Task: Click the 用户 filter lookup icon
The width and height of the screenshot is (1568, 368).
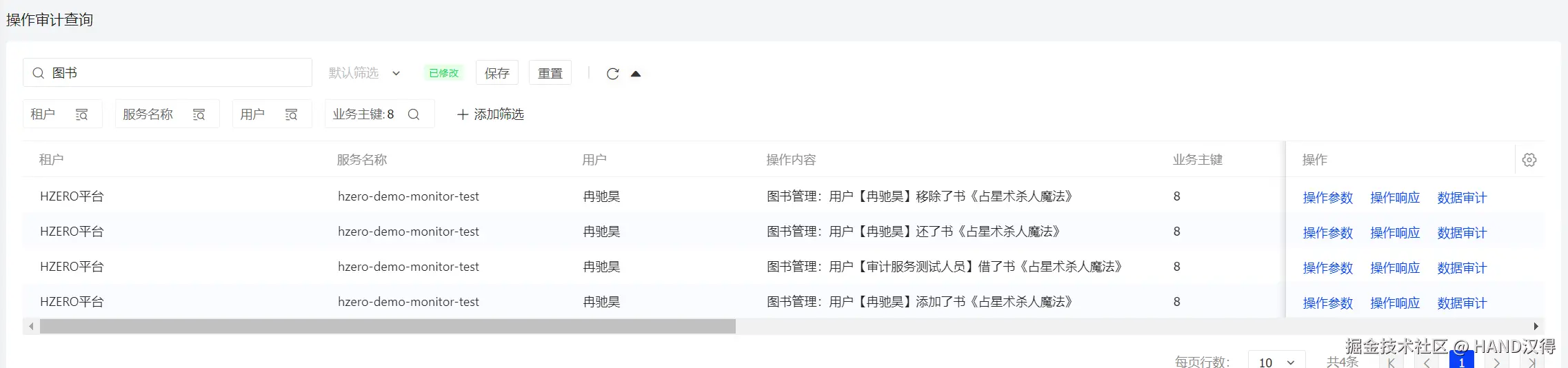Action: (x=291, y=114)
